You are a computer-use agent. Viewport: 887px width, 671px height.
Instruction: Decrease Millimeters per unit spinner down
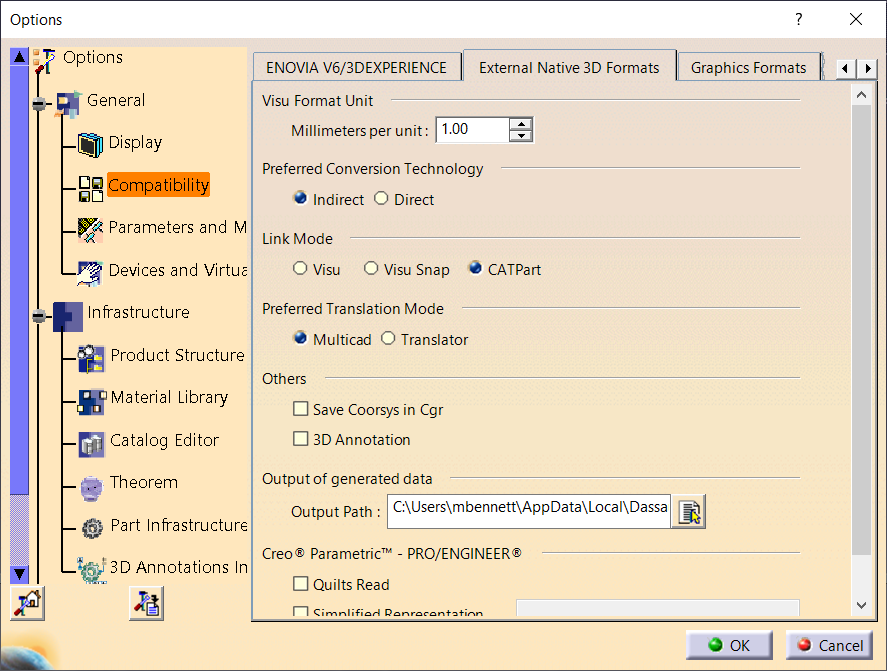[x=521, y=136]
